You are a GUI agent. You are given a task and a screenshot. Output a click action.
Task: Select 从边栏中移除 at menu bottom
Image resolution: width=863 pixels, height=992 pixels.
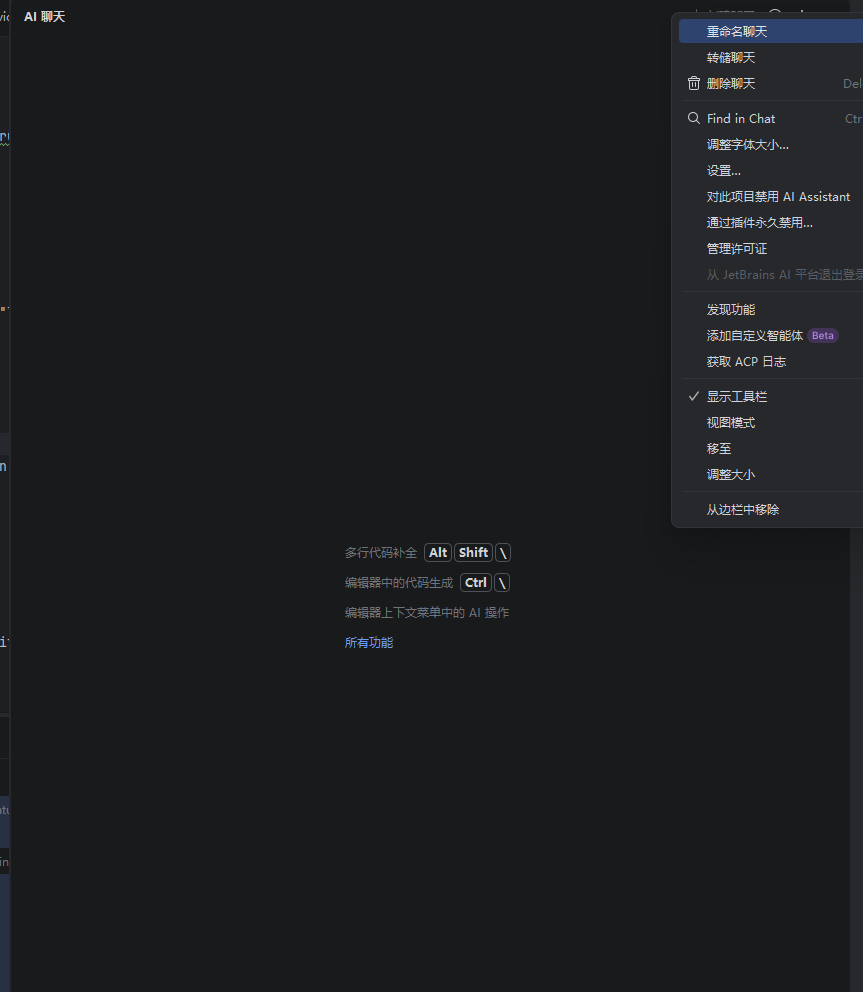743,510
